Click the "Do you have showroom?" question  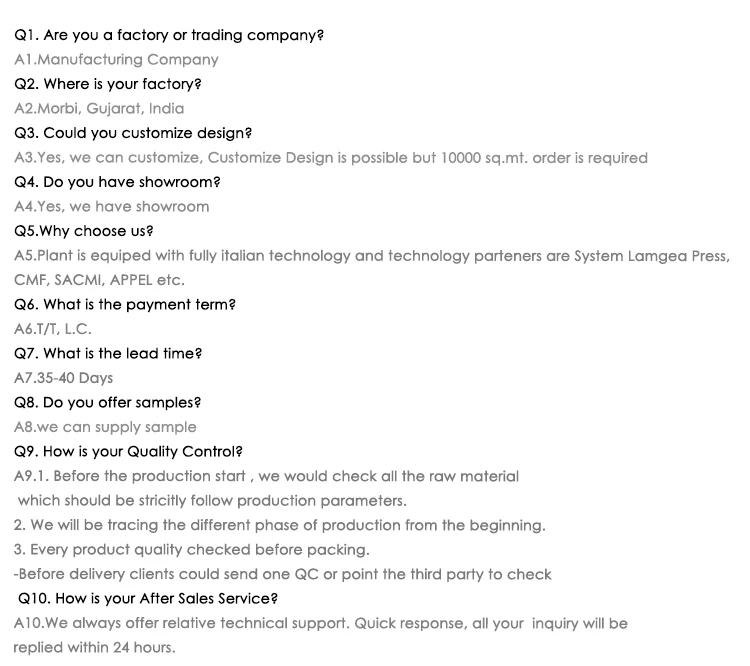pos(117,182)
